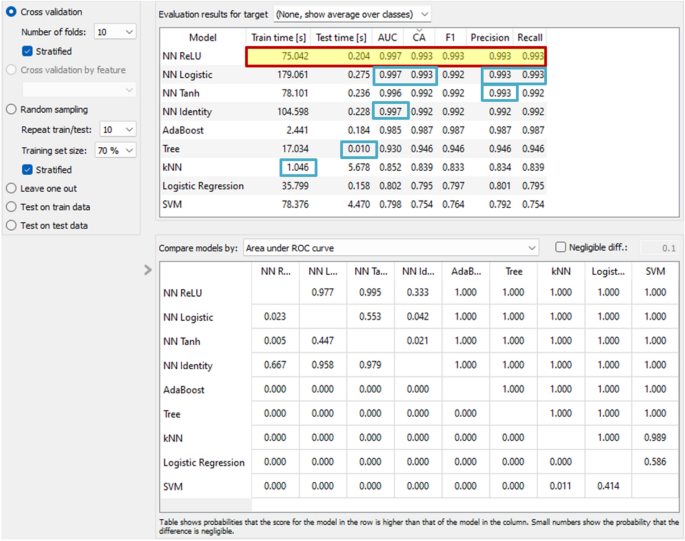Select the Leave one out option
The image size is (685, 541).
coord(13,187)
